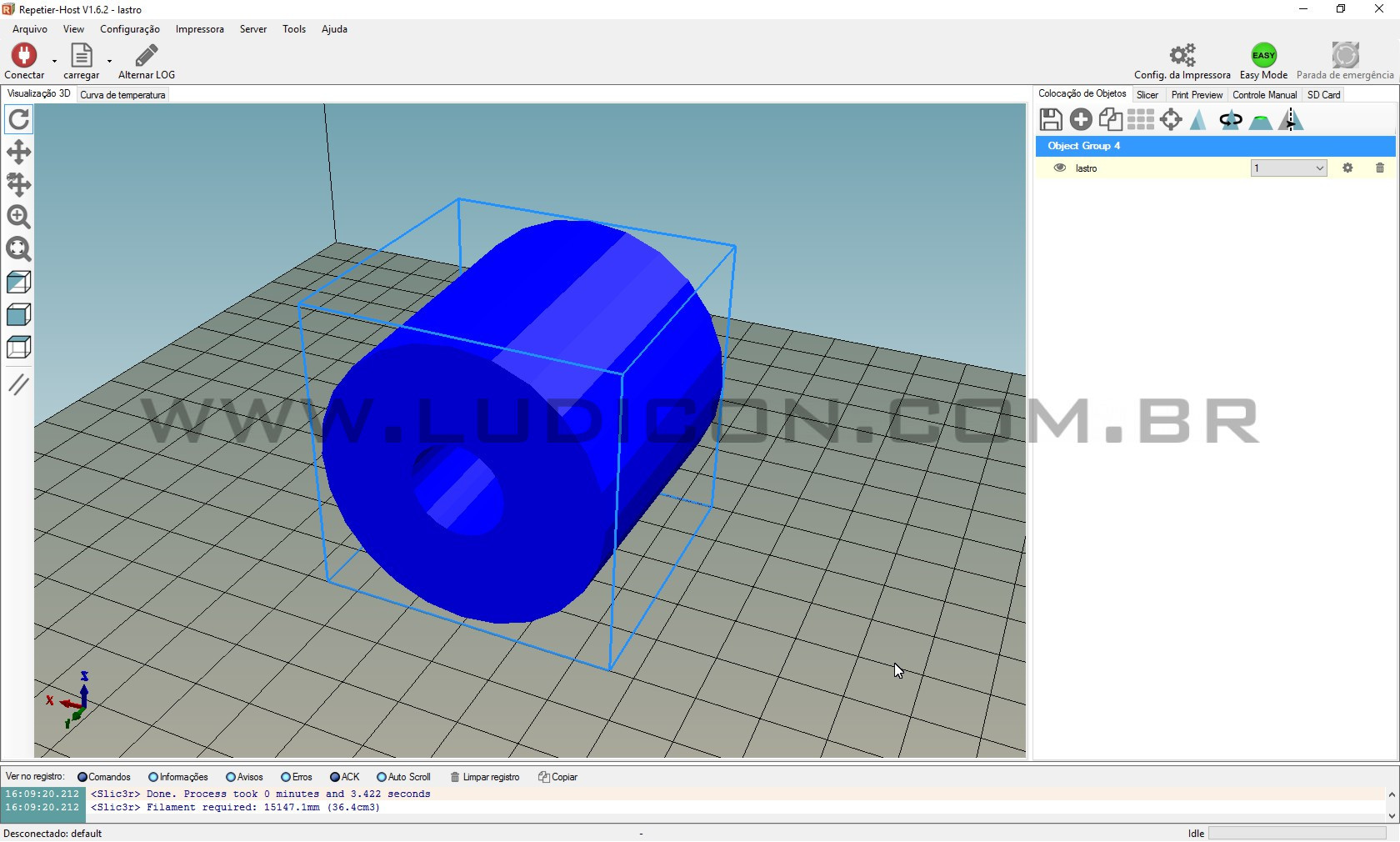Click log scrollbar up arrow
The width and height of the screenshot is (1400, 842).
(1392, 794)
